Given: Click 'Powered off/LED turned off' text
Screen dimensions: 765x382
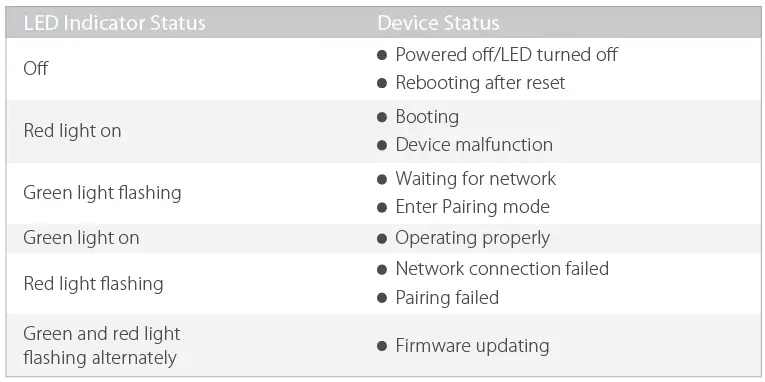Looking at the screenshot, I should coord(506,54).
